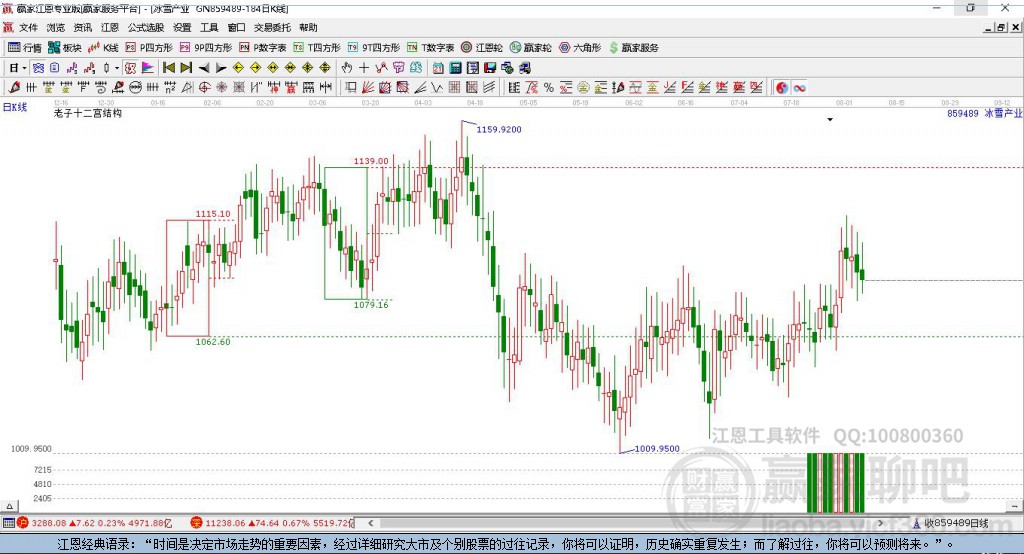This screenshot has height=554, width=1024.
Task: Click the blue infinity loop icon
Action: 799,88
